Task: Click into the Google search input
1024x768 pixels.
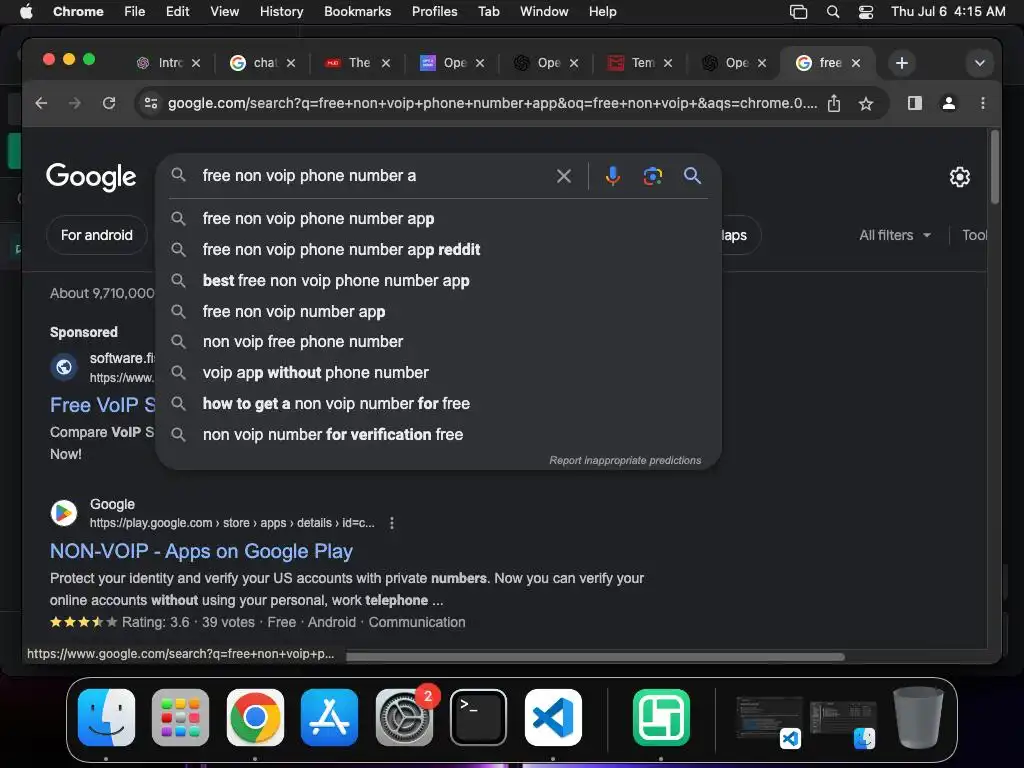Action: [372, 176]
